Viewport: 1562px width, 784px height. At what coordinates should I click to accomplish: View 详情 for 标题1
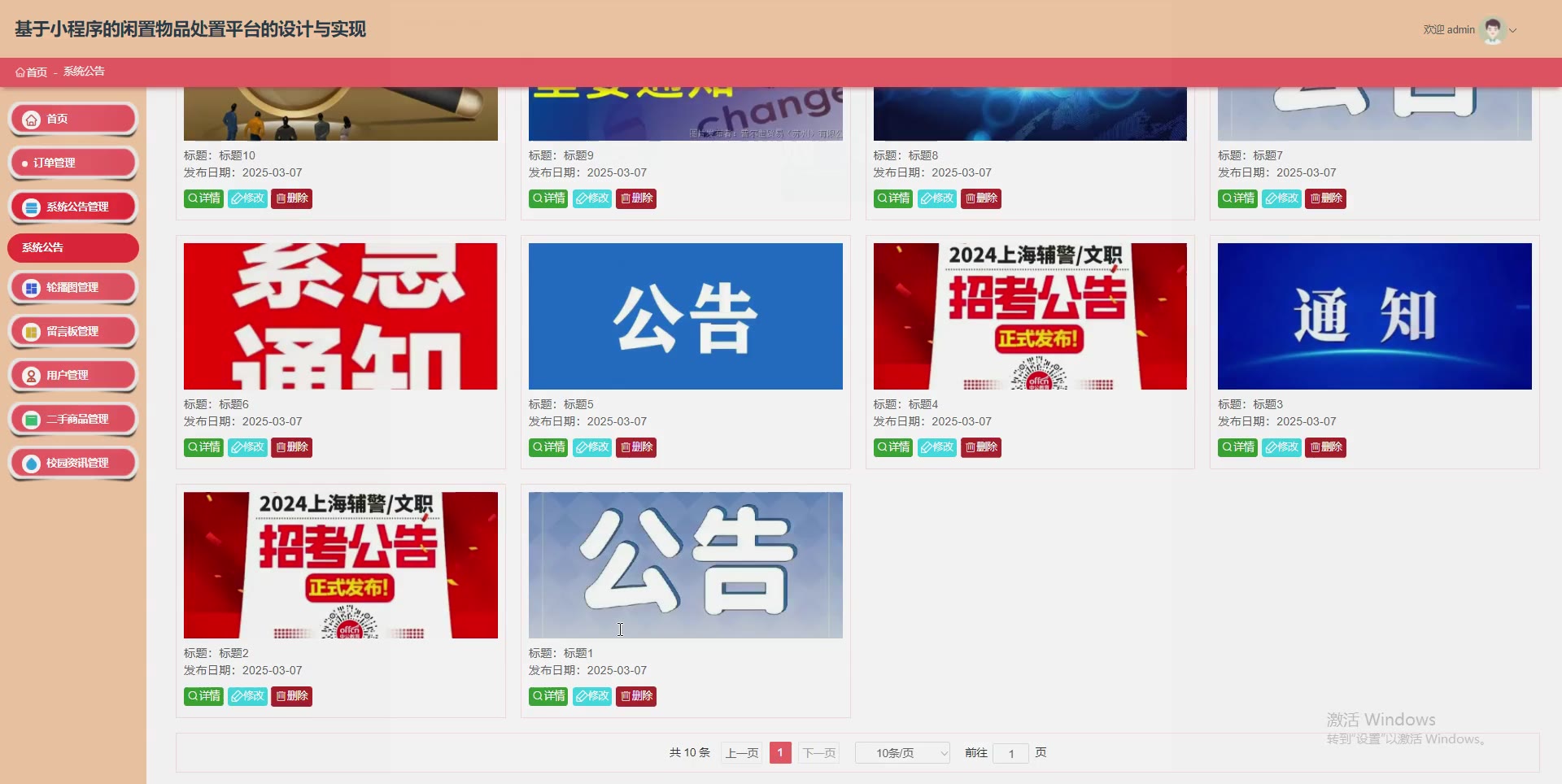click(x=548, y=696)
